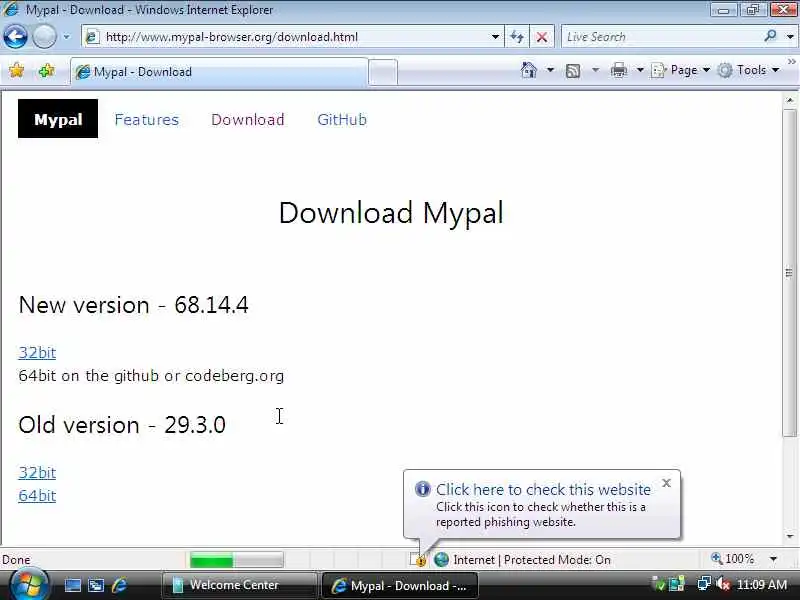Click the Add to Favorites icon
Viewport: 800px width, 600px height.
pyautogui.click(x=46, y=70)
